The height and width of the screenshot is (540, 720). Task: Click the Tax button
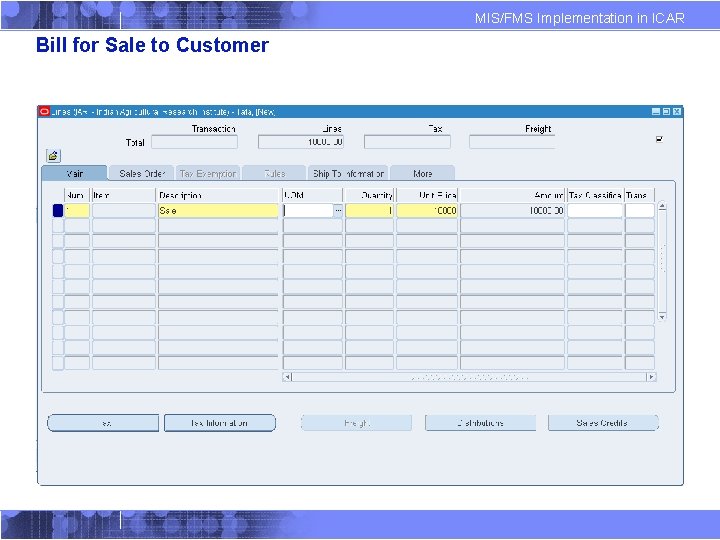103,423
